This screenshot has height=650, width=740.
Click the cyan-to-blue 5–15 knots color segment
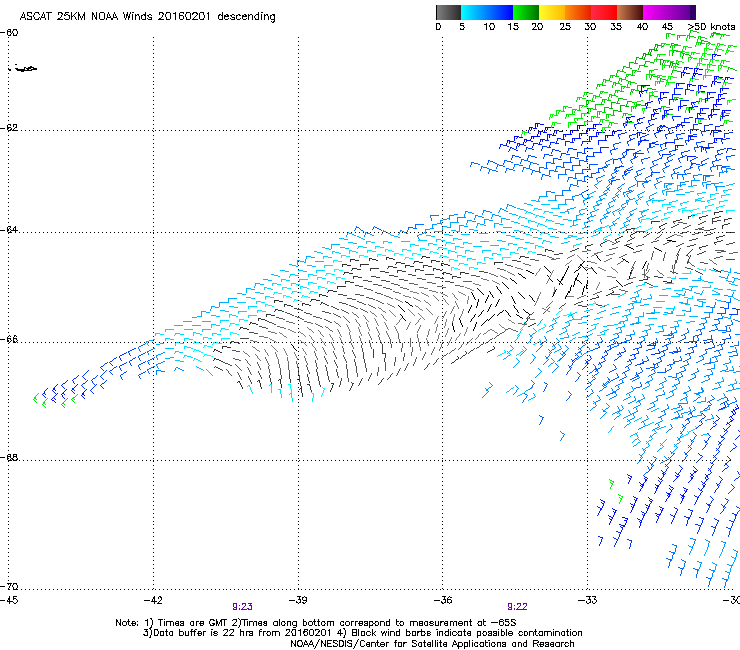487,12
